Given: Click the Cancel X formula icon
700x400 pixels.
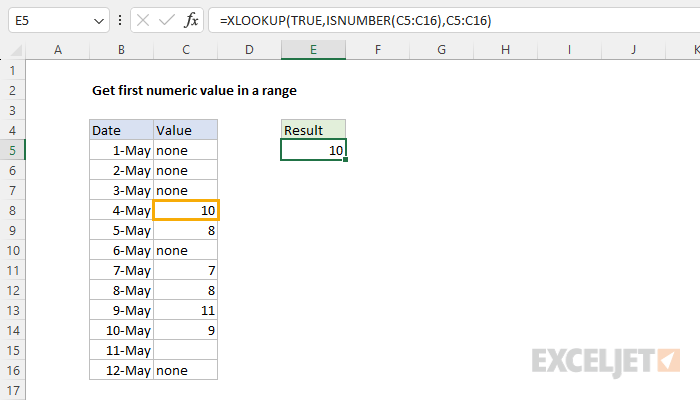Looking at the screenshot, I should (x=141, y=21).
